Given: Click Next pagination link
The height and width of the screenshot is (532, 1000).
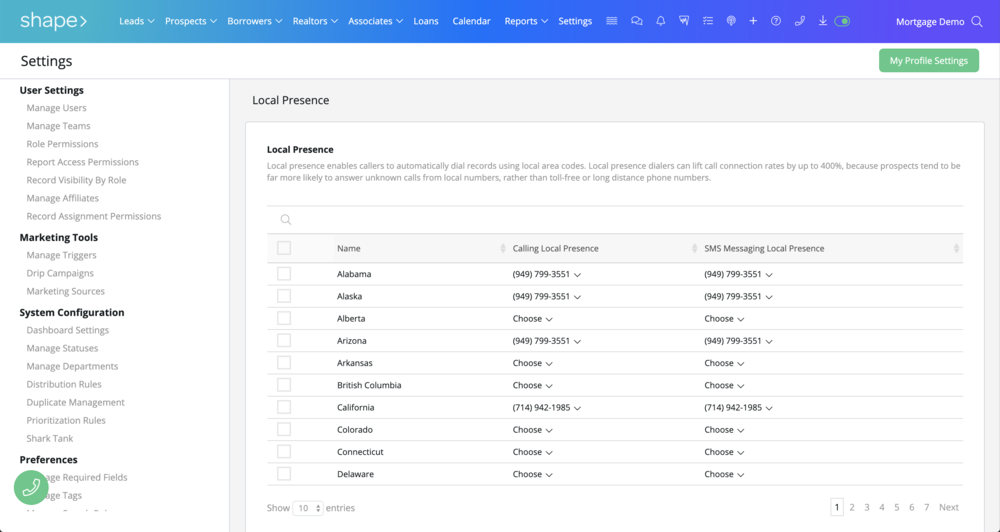Looking at the screenshot, I should click(949, 507).
